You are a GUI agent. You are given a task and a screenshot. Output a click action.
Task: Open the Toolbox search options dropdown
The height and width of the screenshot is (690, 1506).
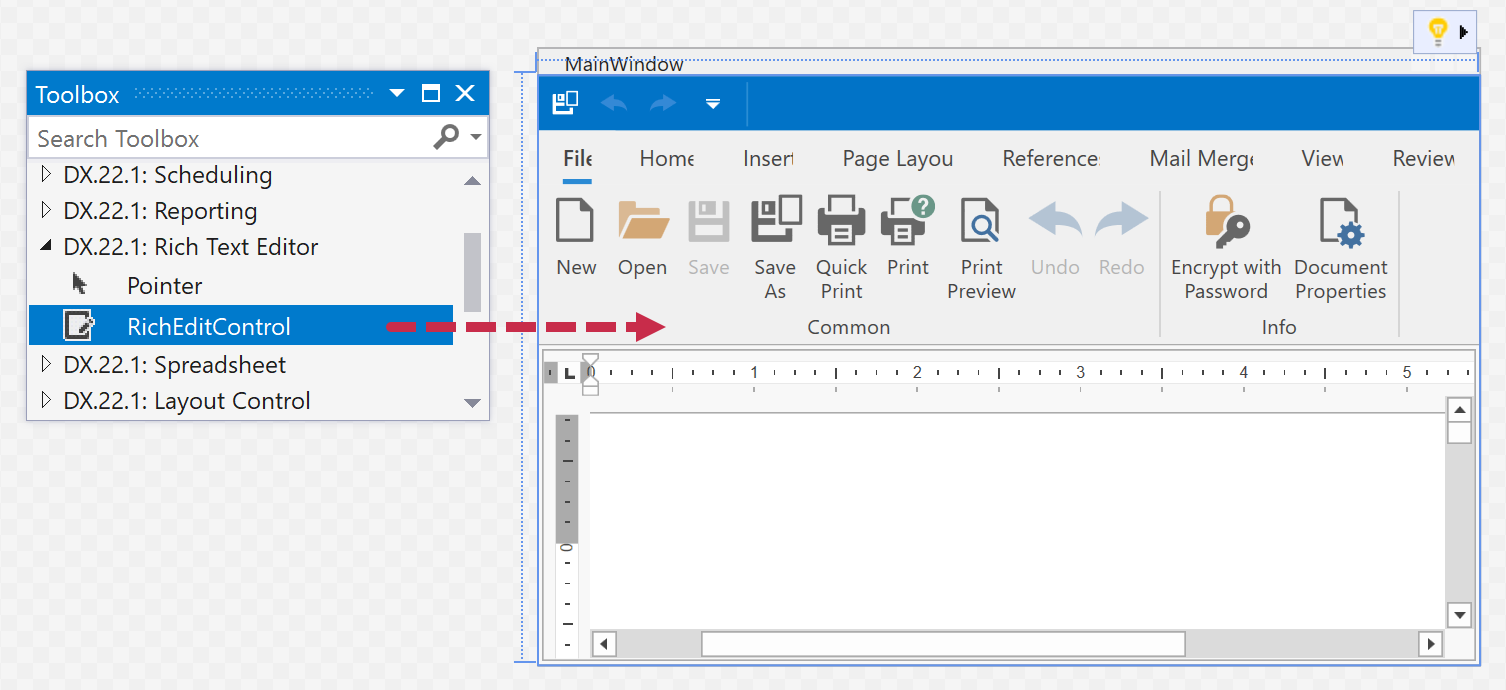476,138
